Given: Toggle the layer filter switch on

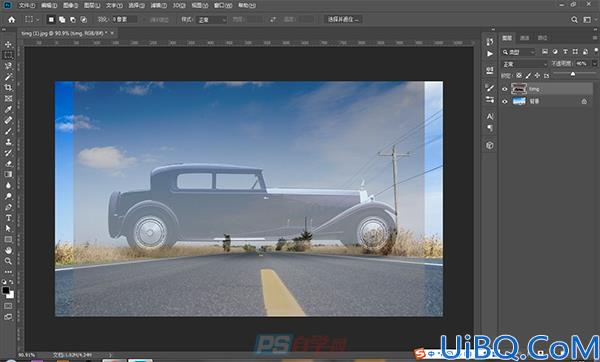Looking at the screenshot, I should (596, 51).
